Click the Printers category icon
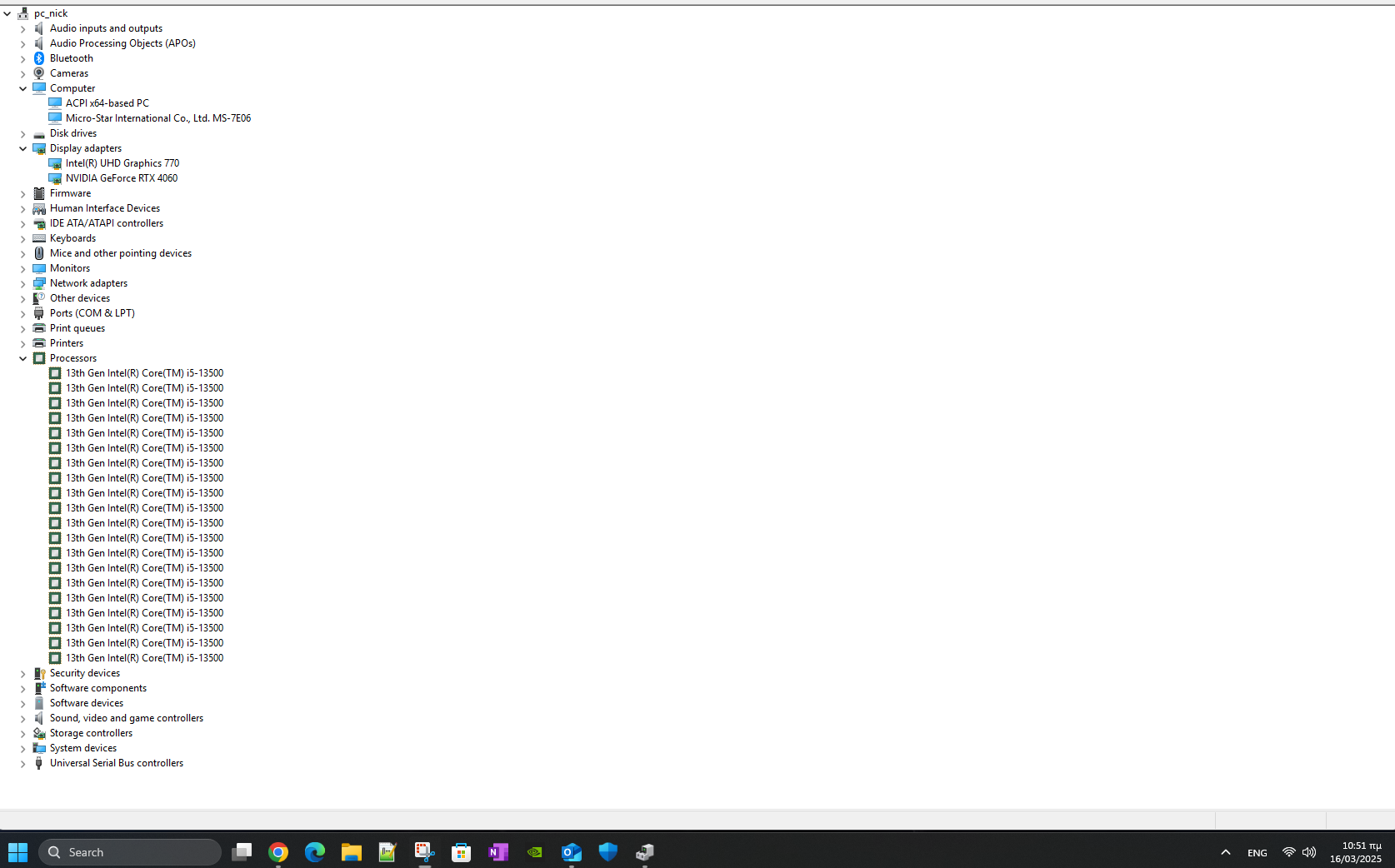Viewport: 1395px width, 868px height. (39, 343)
